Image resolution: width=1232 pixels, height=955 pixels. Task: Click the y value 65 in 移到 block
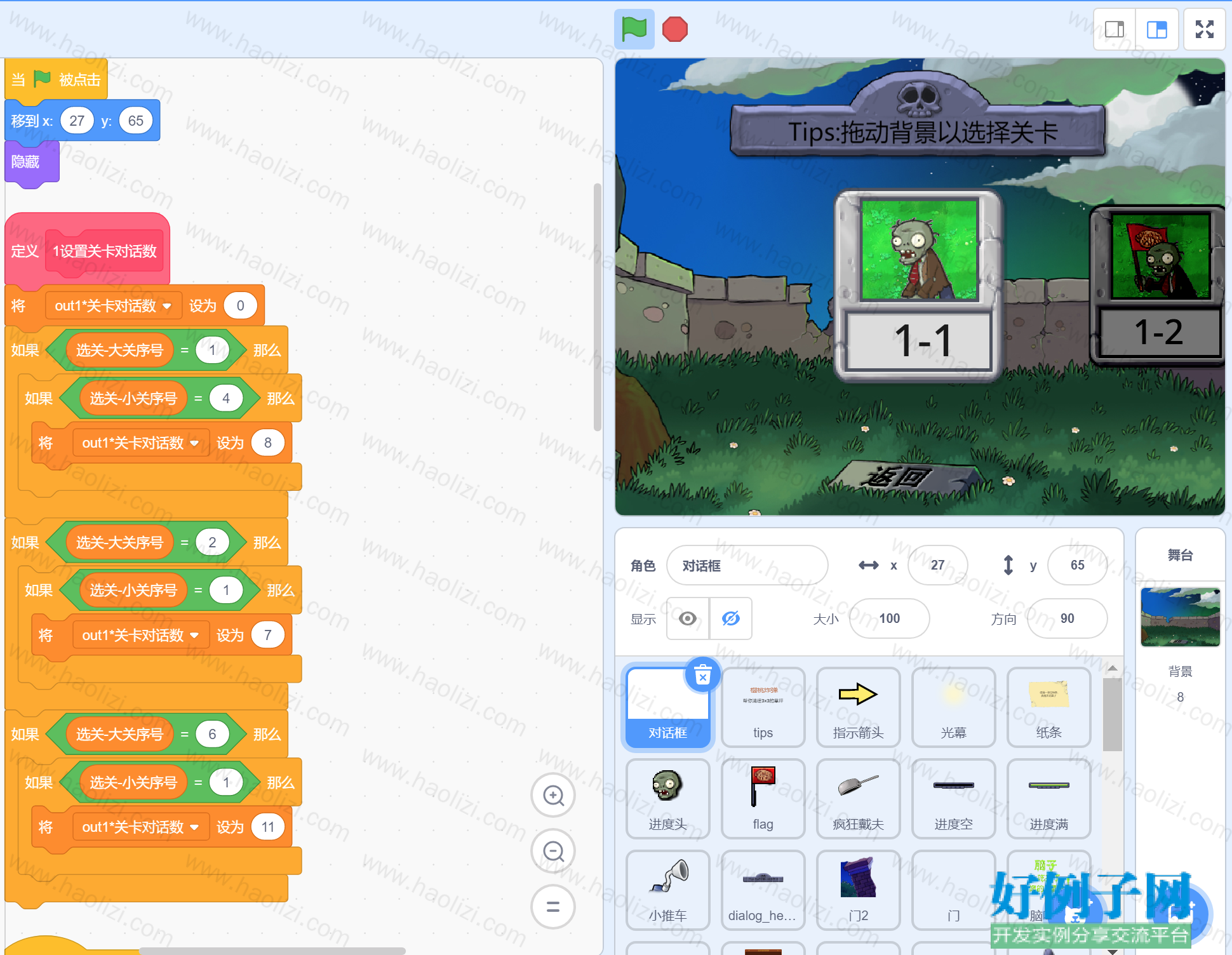(136, 121)
